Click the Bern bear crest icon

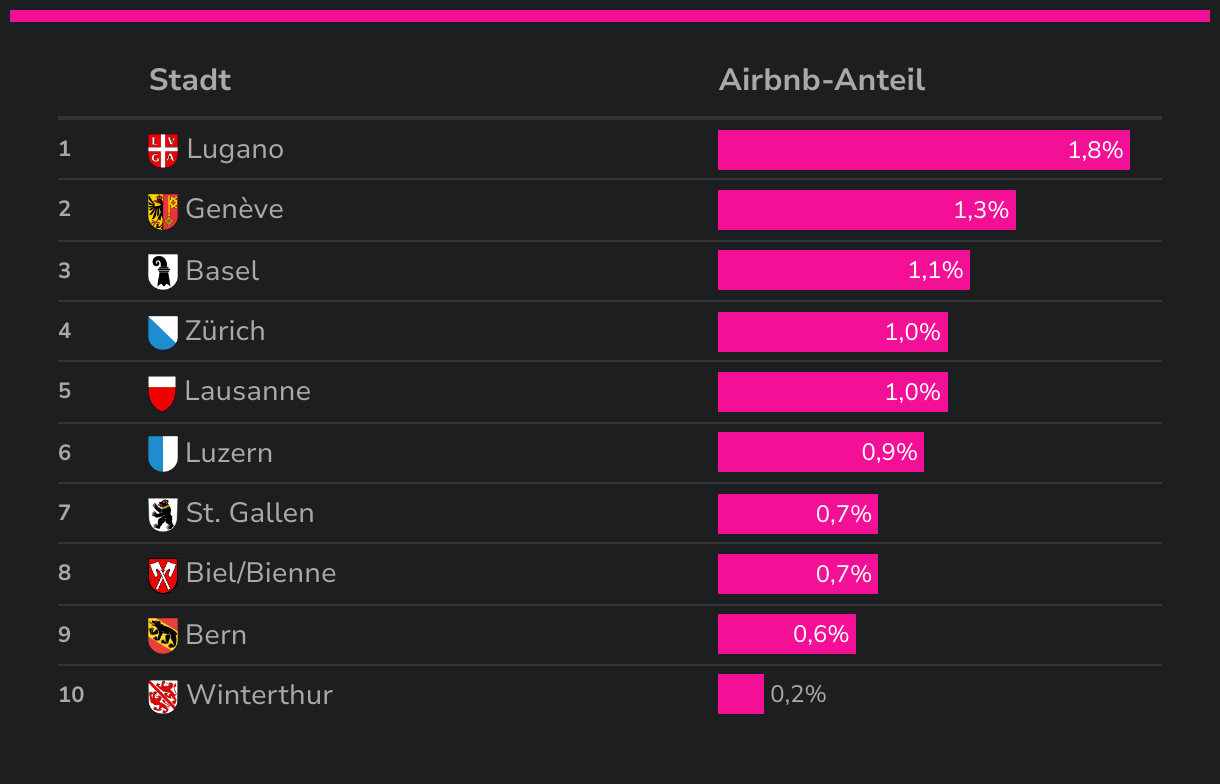coord(163,635)
